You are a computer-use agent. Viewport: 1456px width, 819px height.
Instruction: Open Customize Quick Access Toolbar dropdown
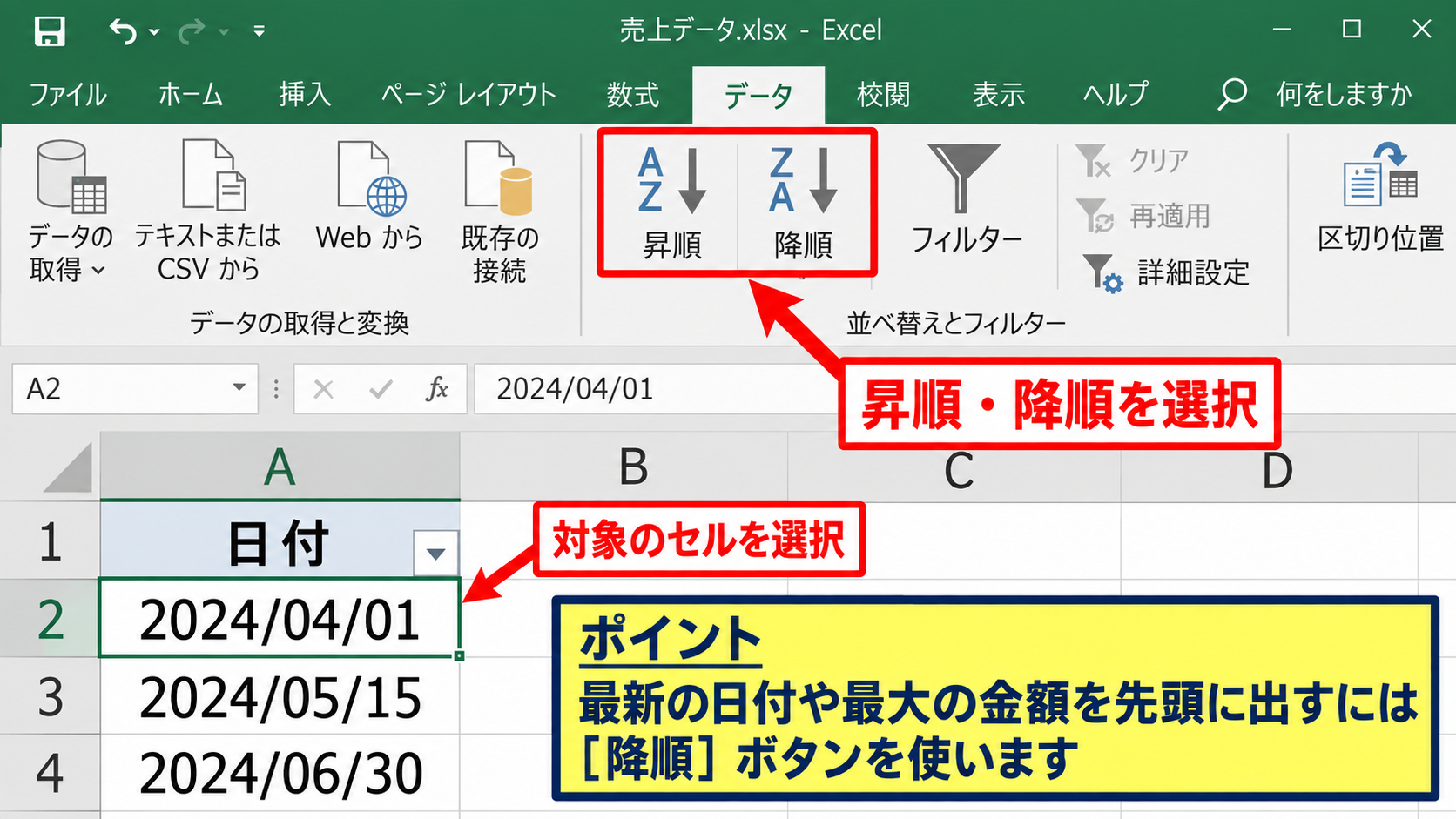(259, 31)
